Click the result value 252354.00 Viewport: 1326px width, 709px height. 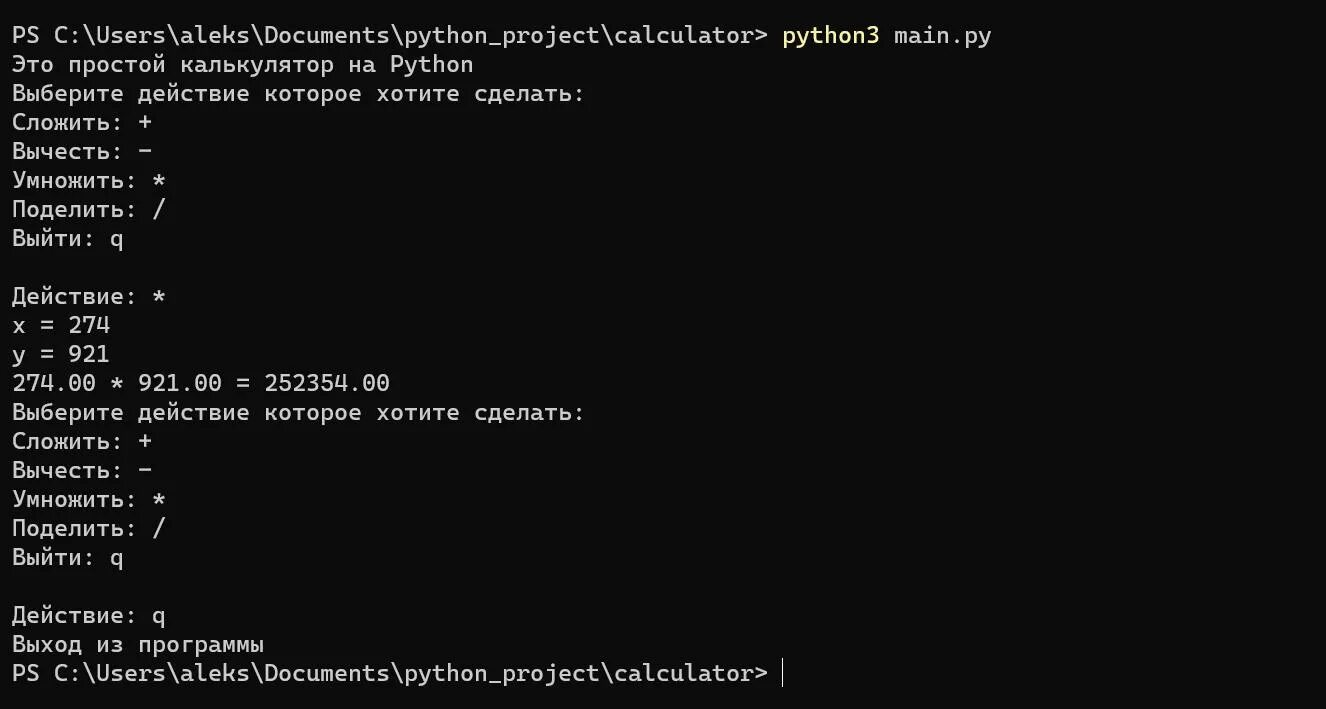[327, 383]
